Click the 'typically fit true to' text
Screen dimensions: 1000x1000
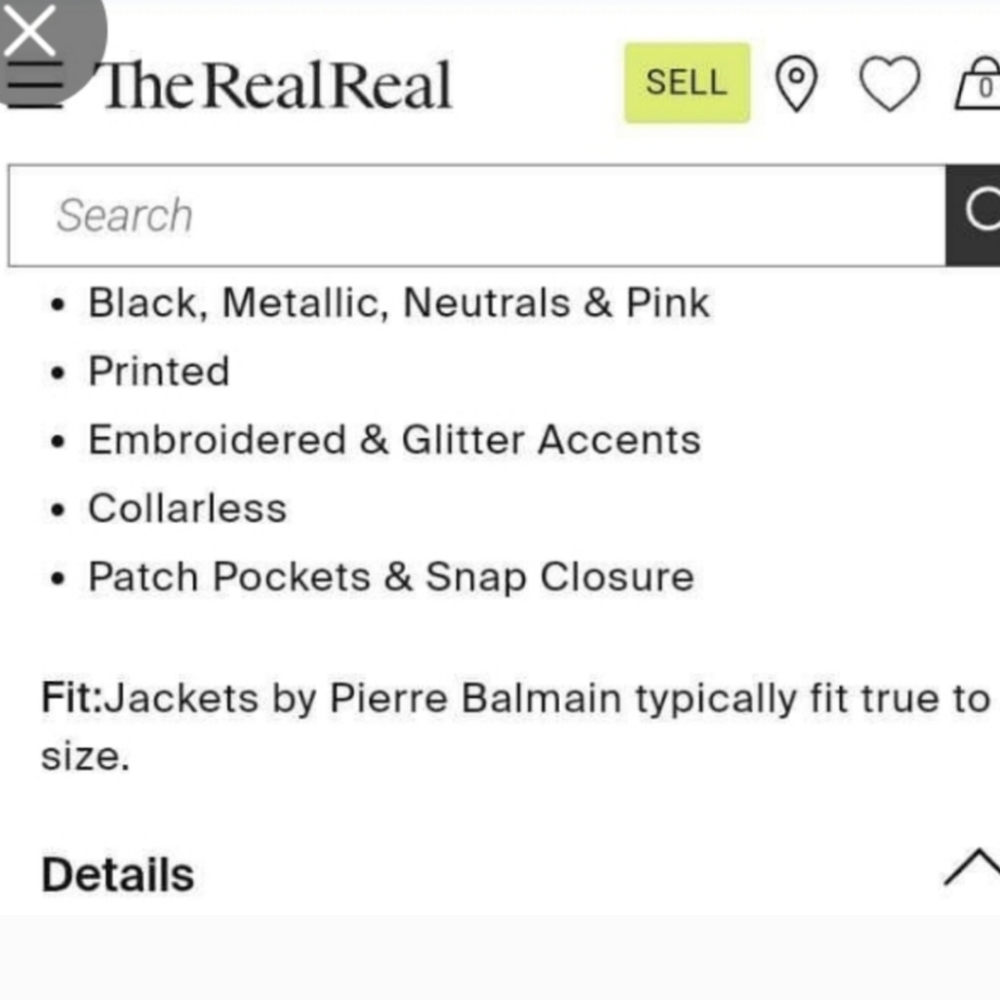[x=812, y=698]
